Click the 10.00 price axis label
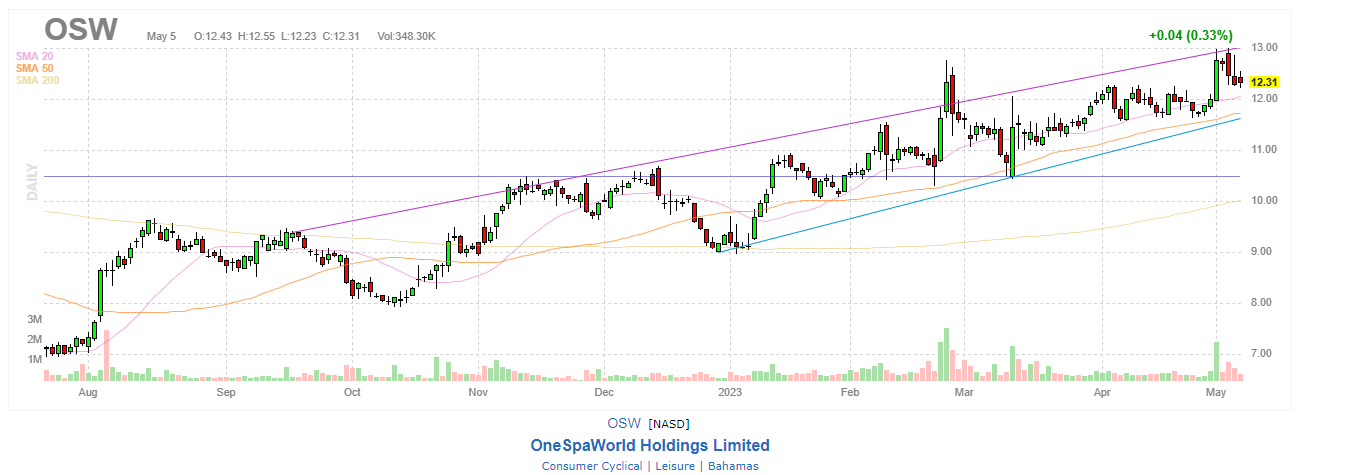The height and width of the screenshot is (475, 1345). (1264, 200)
